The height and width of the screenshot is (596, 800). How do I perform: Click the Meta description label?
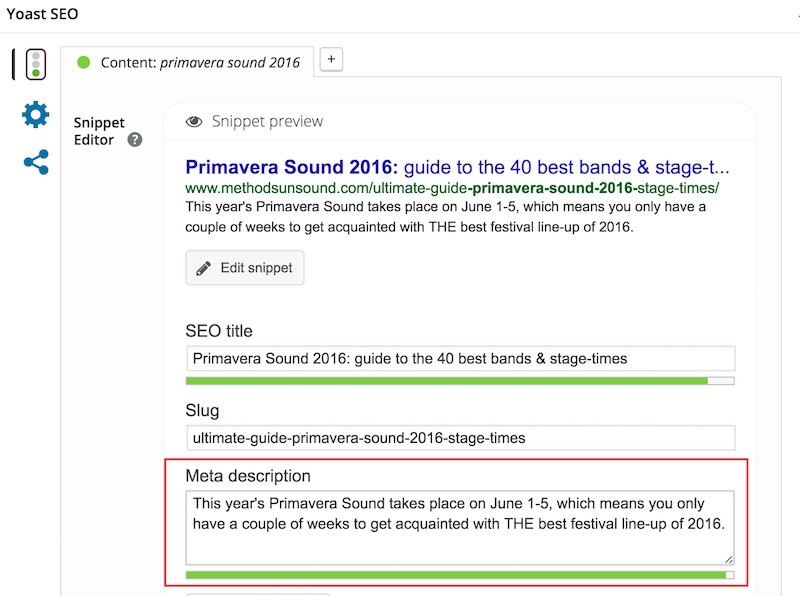(x=248, y=476)
